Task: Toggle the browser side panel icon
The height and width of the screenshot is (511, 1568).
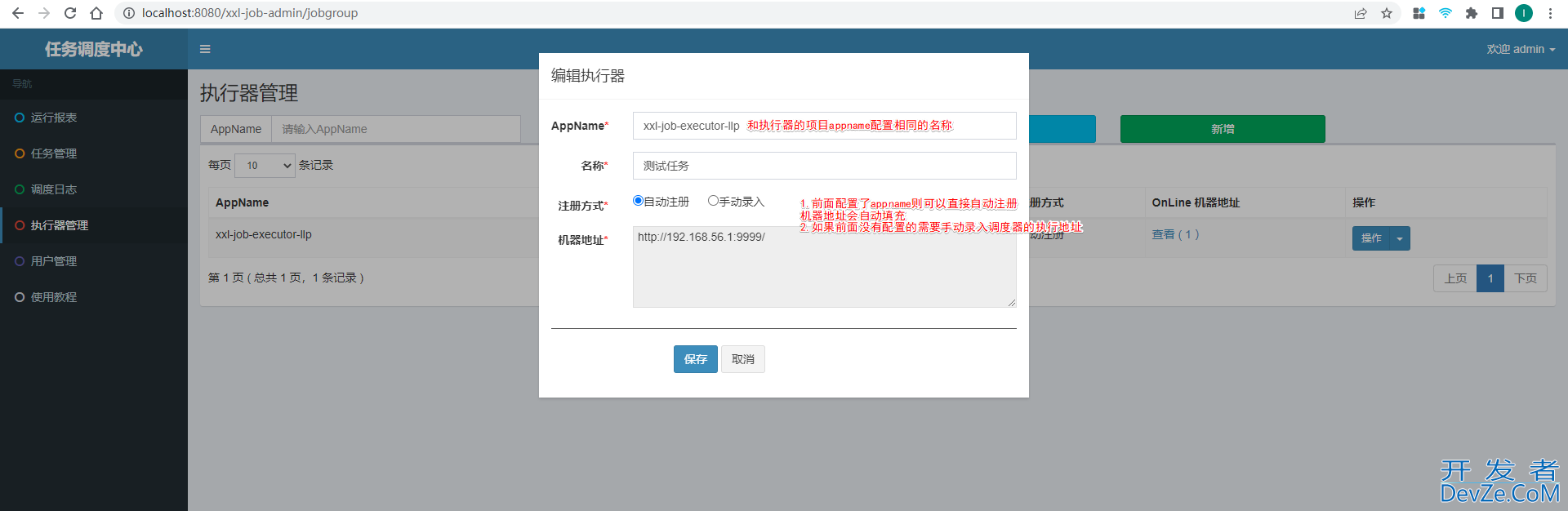Action: [x=1498, y=13]
